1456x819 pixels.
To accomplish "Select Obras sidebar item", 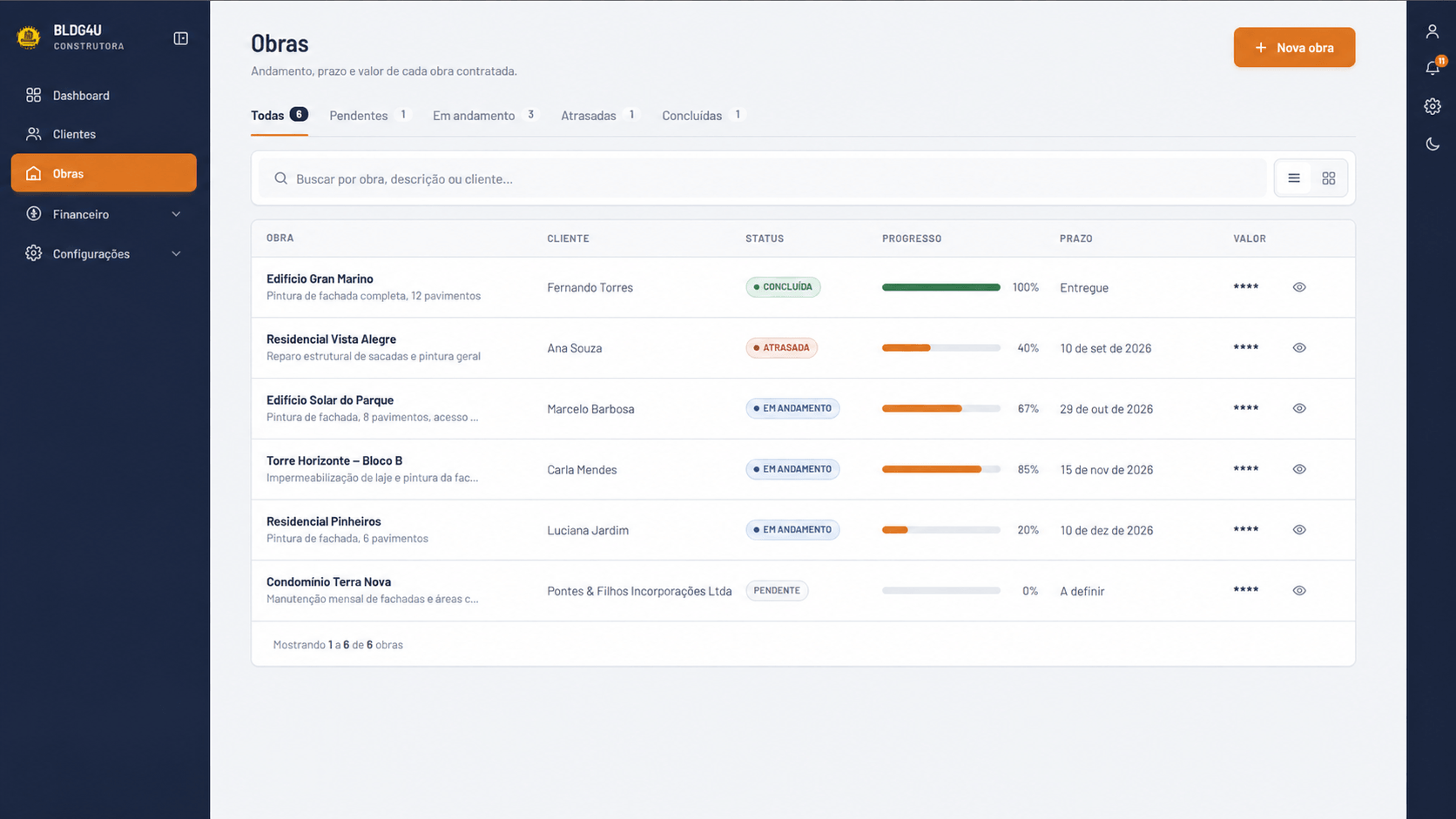I will (104, 173).
